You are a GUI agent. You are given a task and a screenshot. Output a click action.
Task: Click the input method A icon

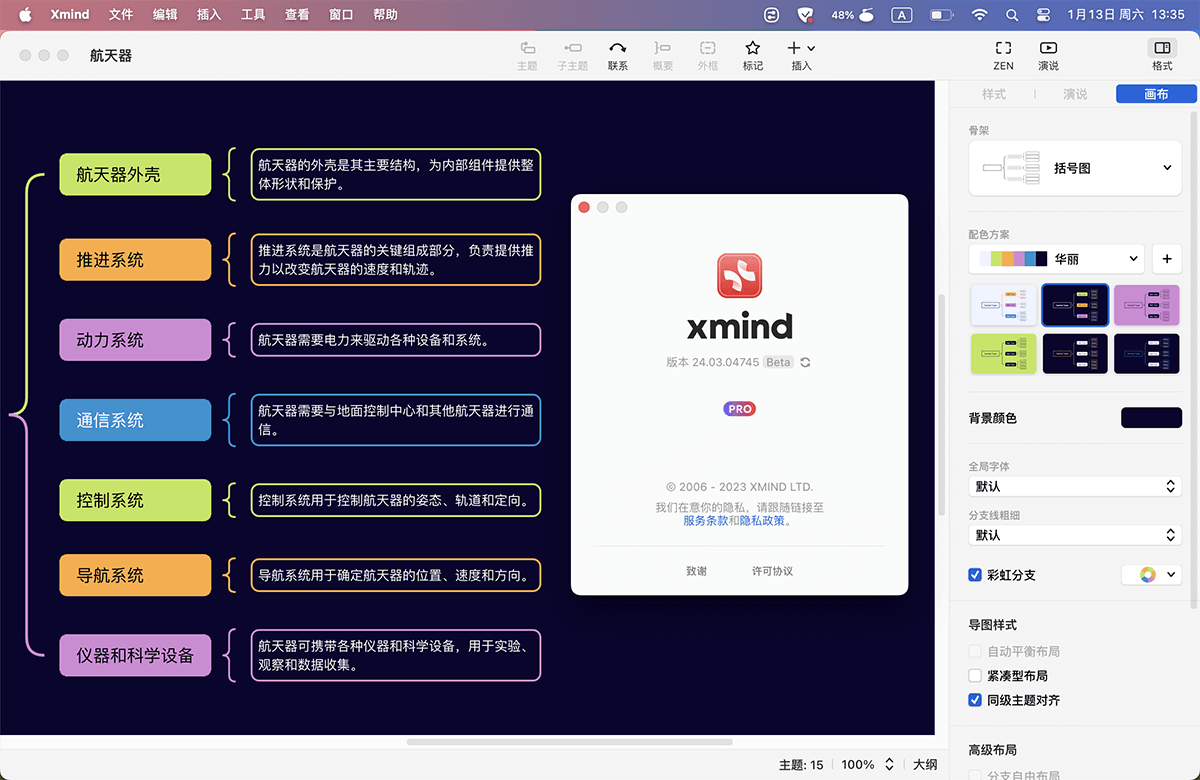(x=902, y=15)
